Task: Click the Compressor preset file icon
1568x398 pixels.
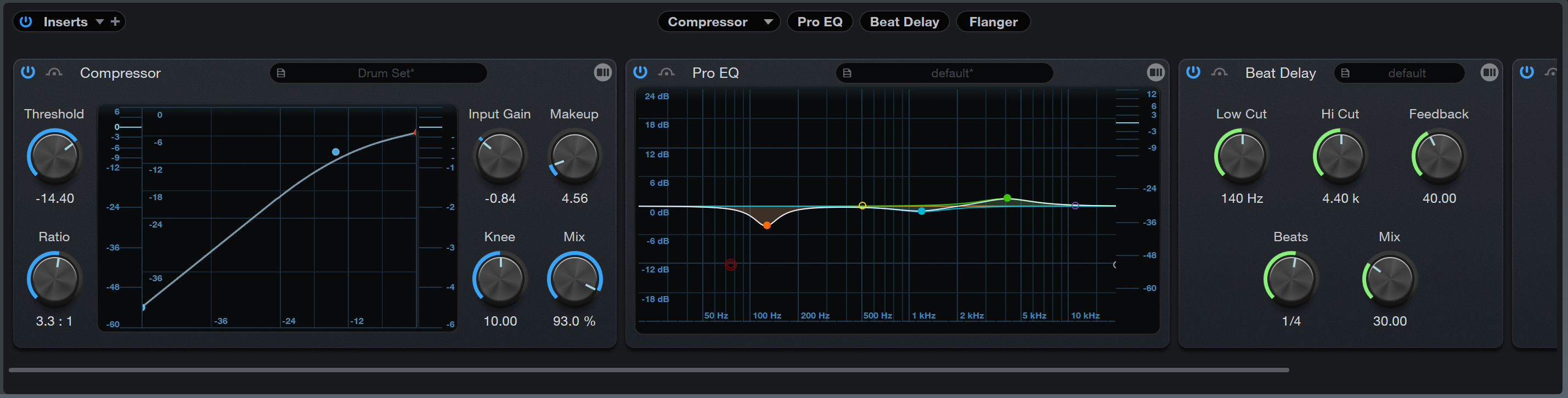Action: point(281,73)
